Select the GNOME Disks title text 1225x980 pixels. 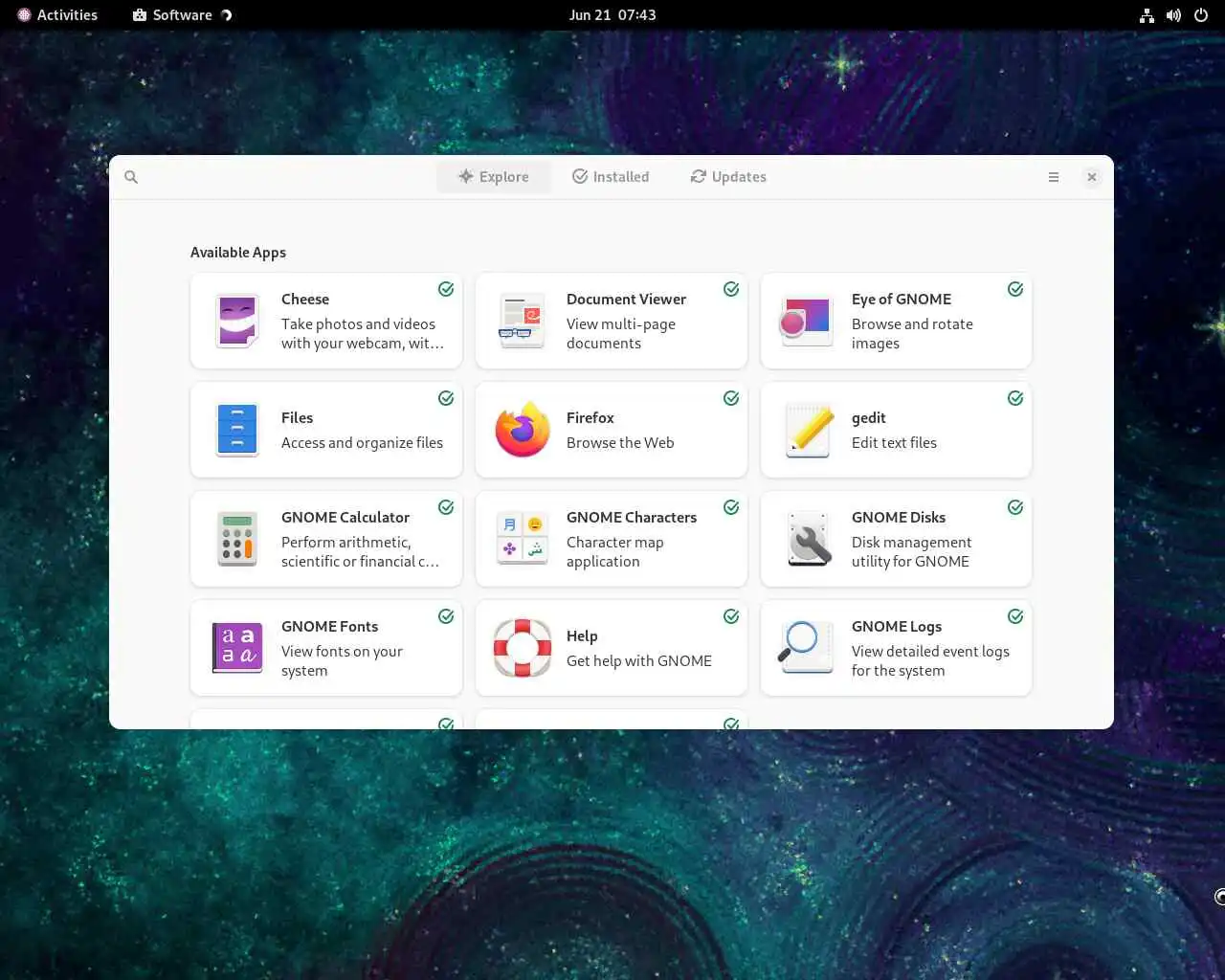tap(899, 518)
